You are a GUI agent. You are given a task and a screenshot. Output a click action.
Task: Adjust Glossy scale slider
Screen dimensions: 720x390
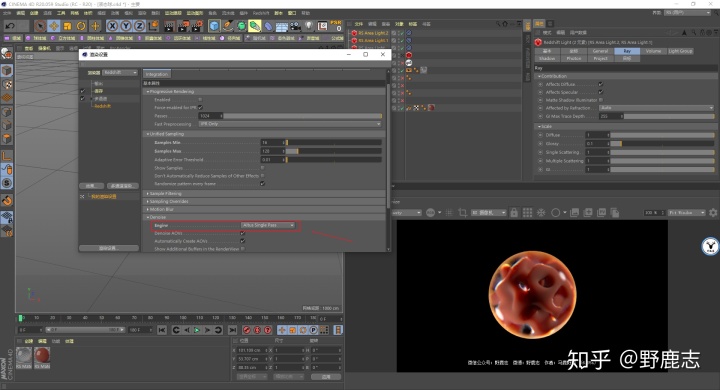pyautogui.click(x=662, y=144)
